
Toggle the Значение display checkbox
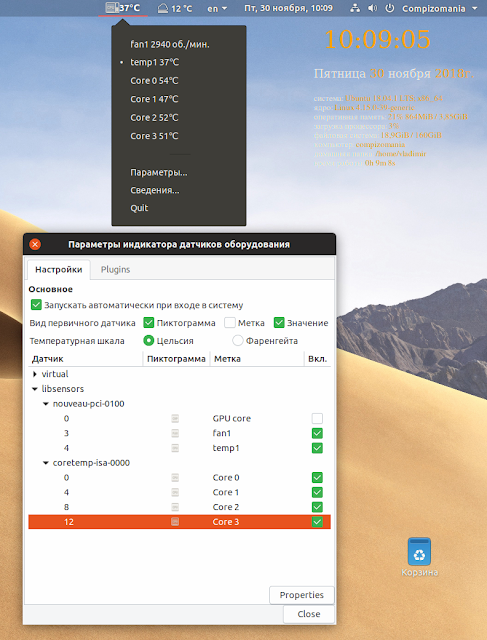click(279, 323)
